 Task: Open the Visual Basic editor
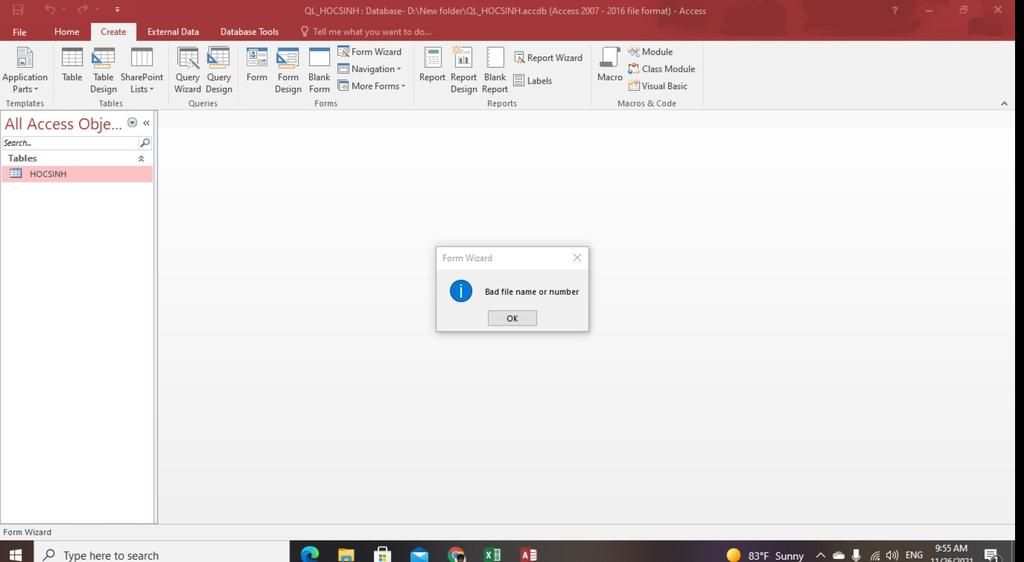tap(658, 86)
